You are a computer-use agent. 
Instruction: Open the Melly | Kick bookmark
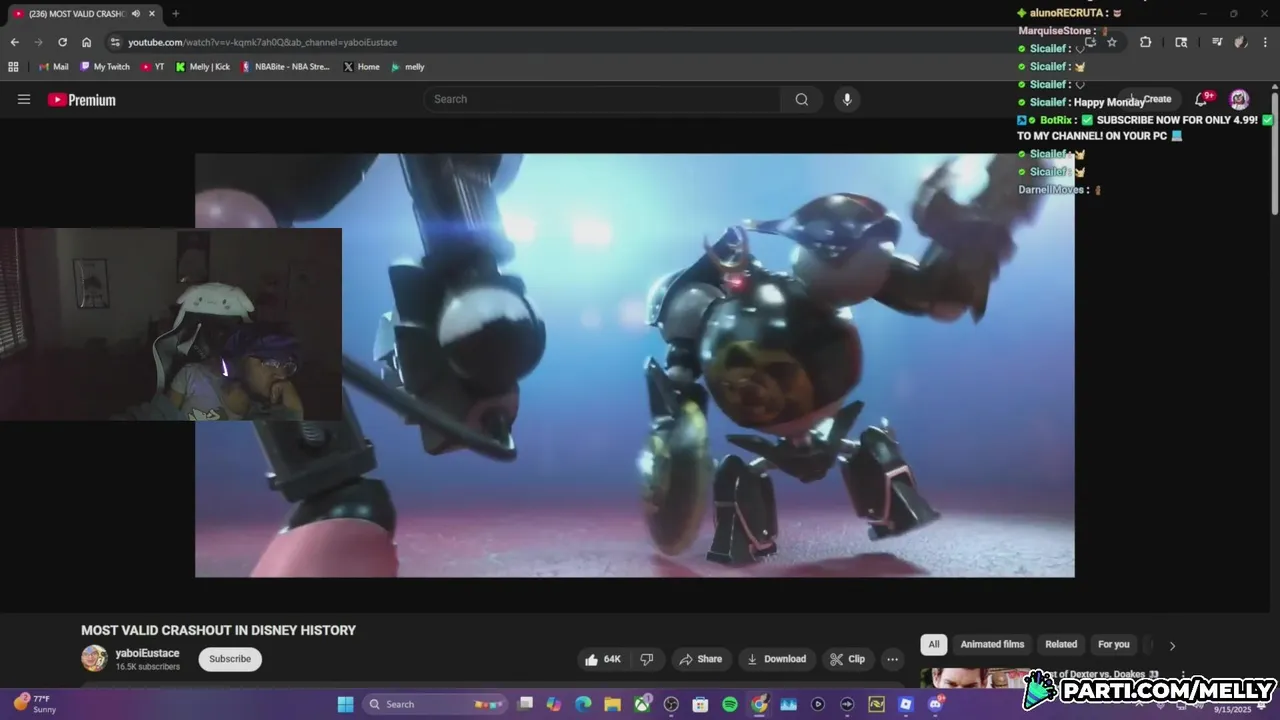click(x=202, y=67)
